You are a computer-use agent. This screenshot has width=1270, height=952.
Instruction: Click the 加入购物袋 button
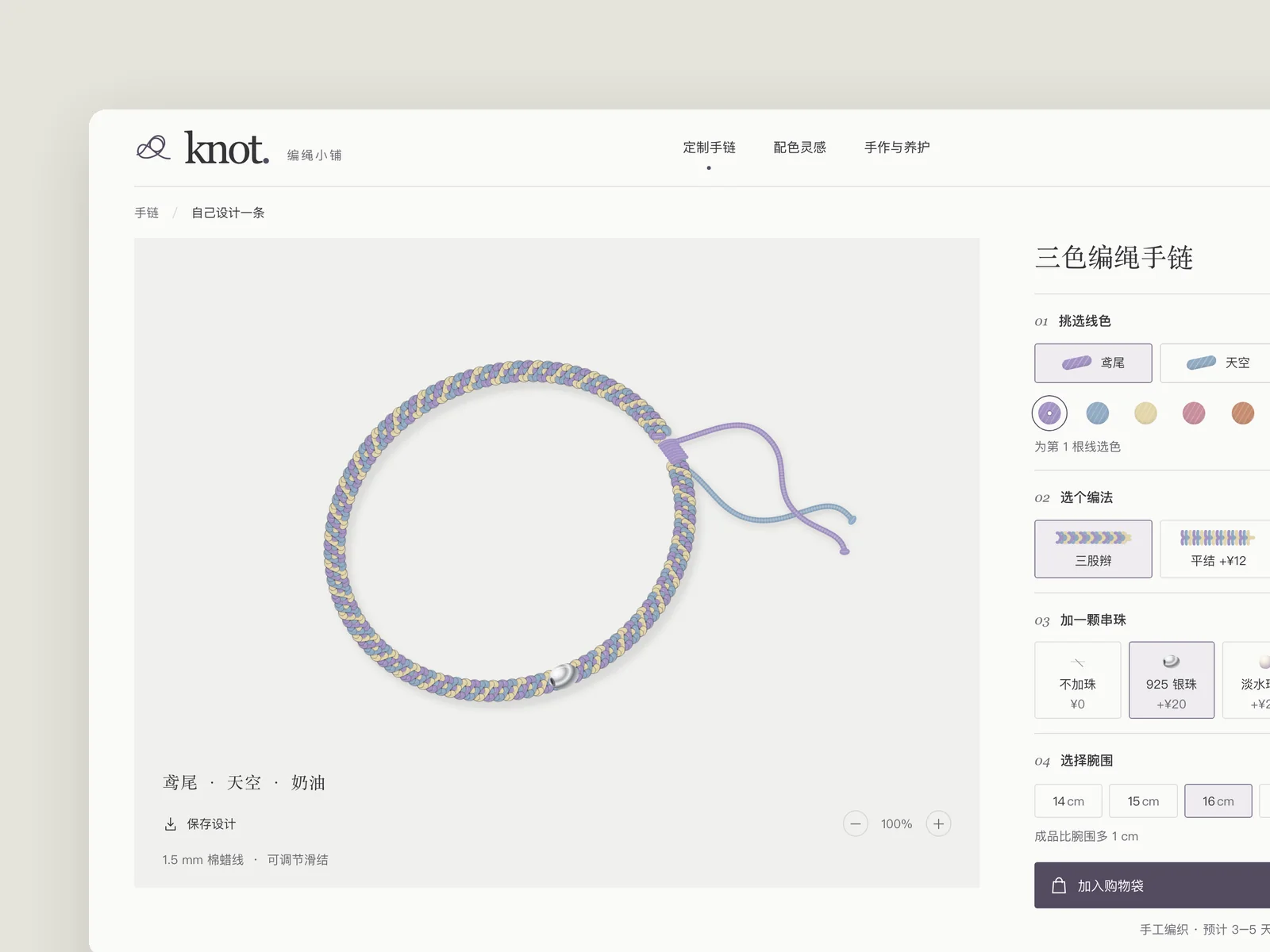coord(1153,885)
